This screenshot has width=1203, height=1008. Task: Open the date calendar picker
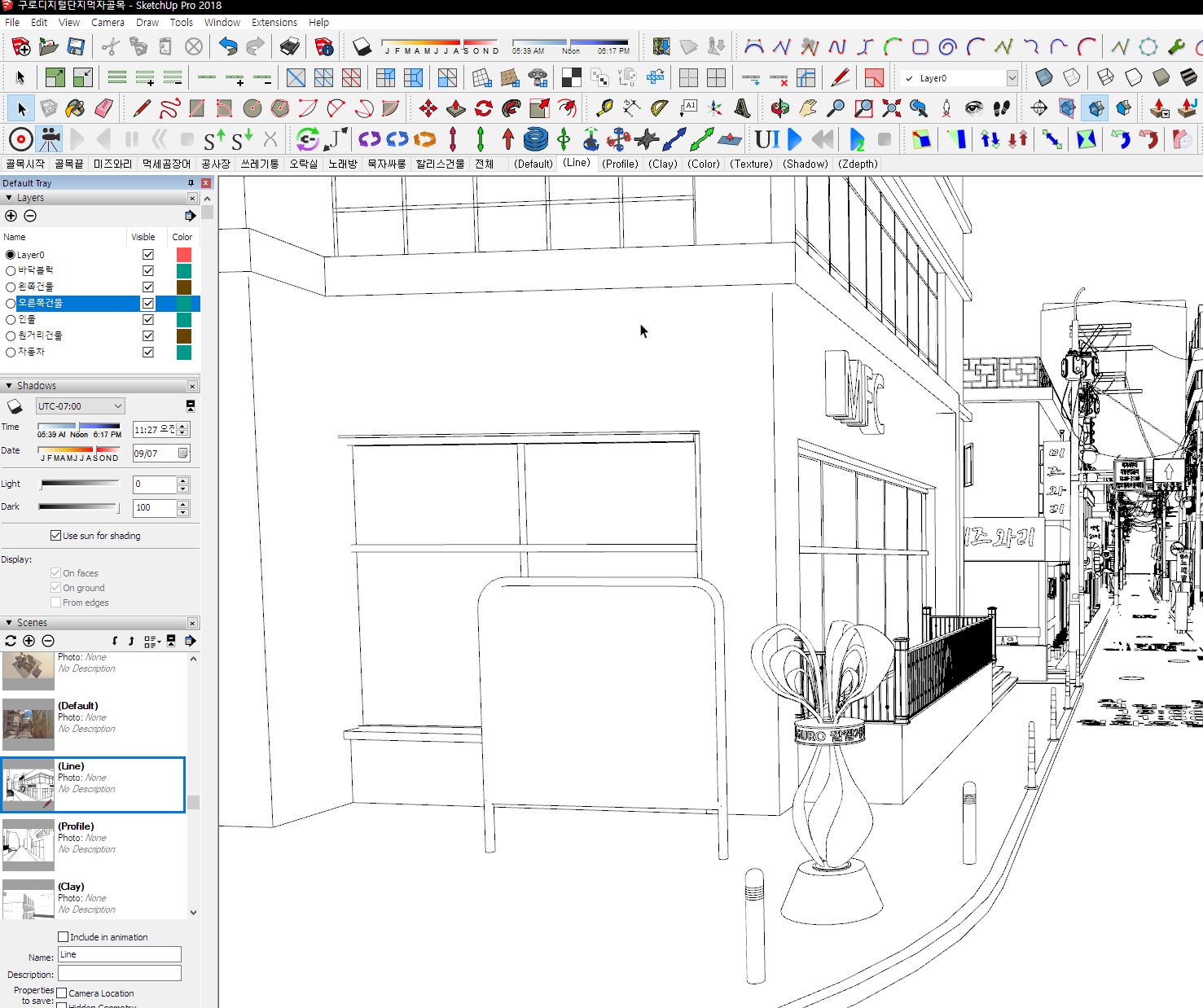[x=183, y=453]
